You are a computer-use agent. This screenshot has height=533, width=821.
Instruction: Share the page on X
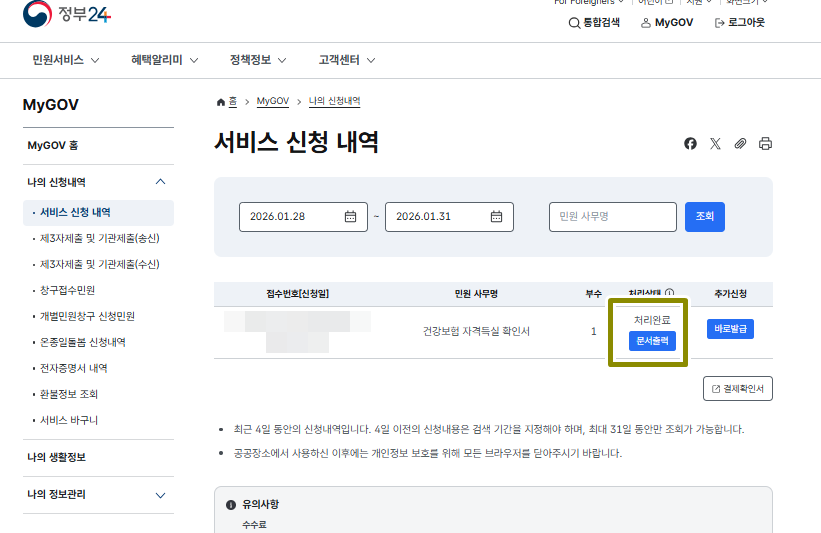[715, 143]
